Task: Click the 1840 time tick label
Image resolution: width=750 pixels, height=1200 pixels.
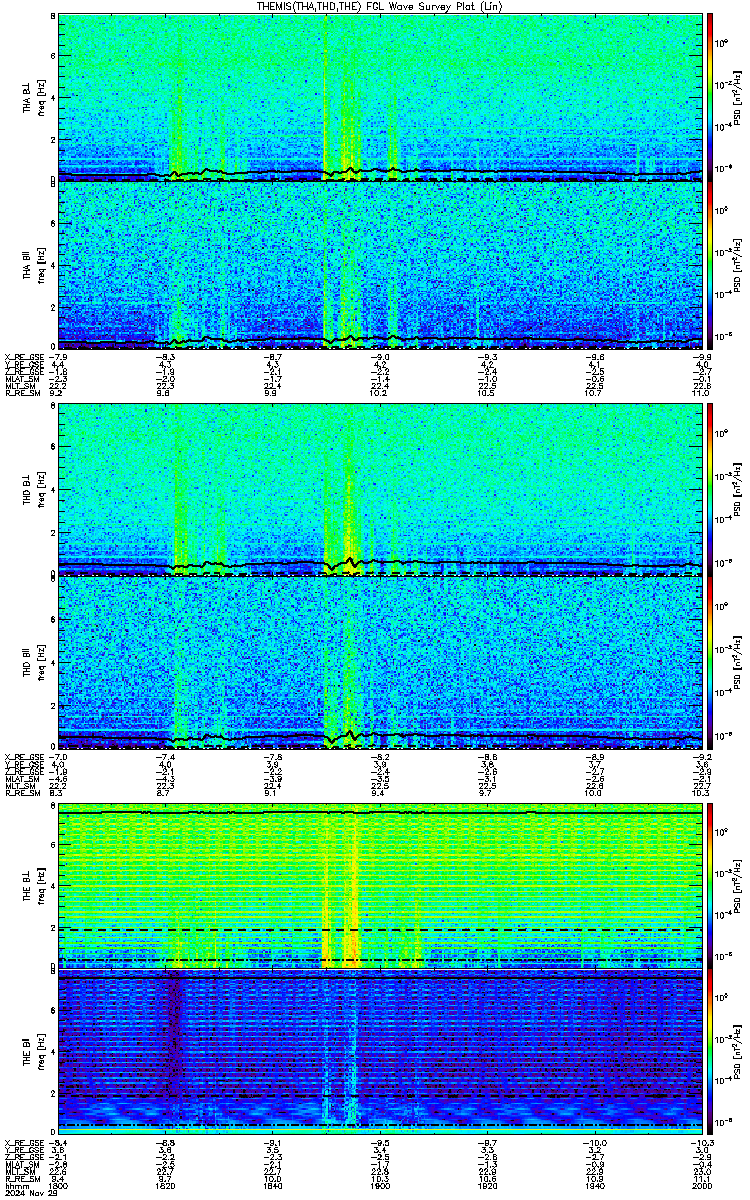Action: [273, 1187]
